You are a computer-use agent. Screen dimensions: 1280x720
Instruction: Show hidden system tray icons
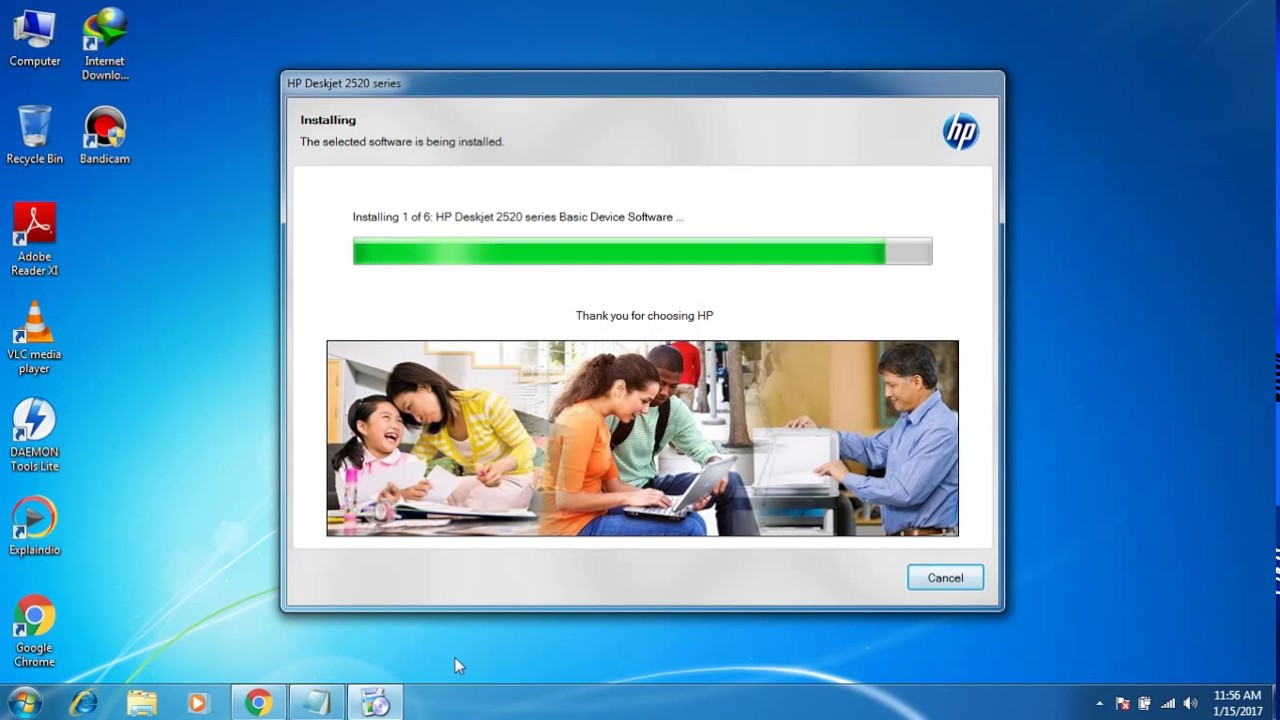point(1099,704)
